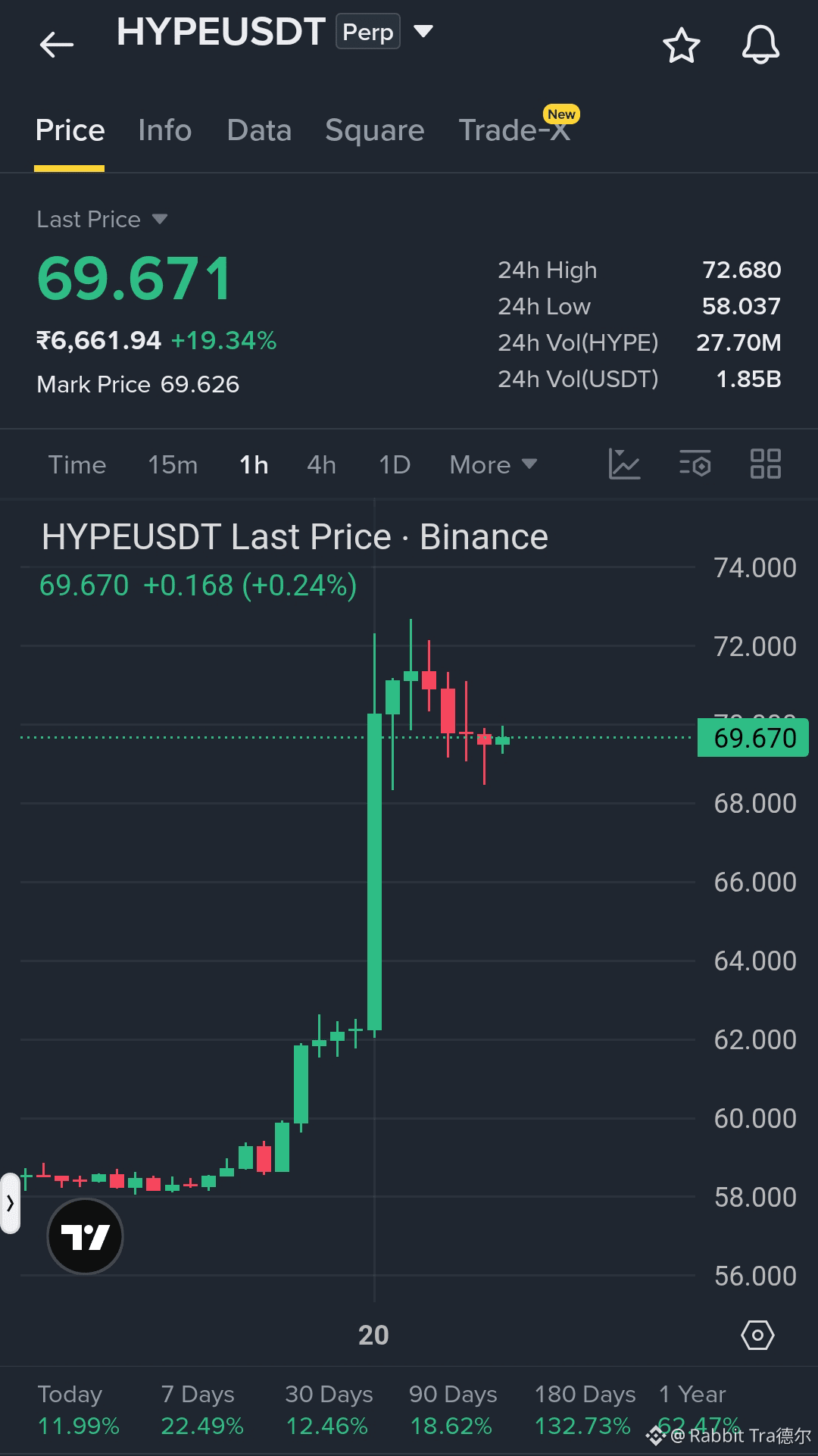The height and width of the screenshot is (1456, 818).
Task: Select the 1h chart interval
Action: click(254, 464)
